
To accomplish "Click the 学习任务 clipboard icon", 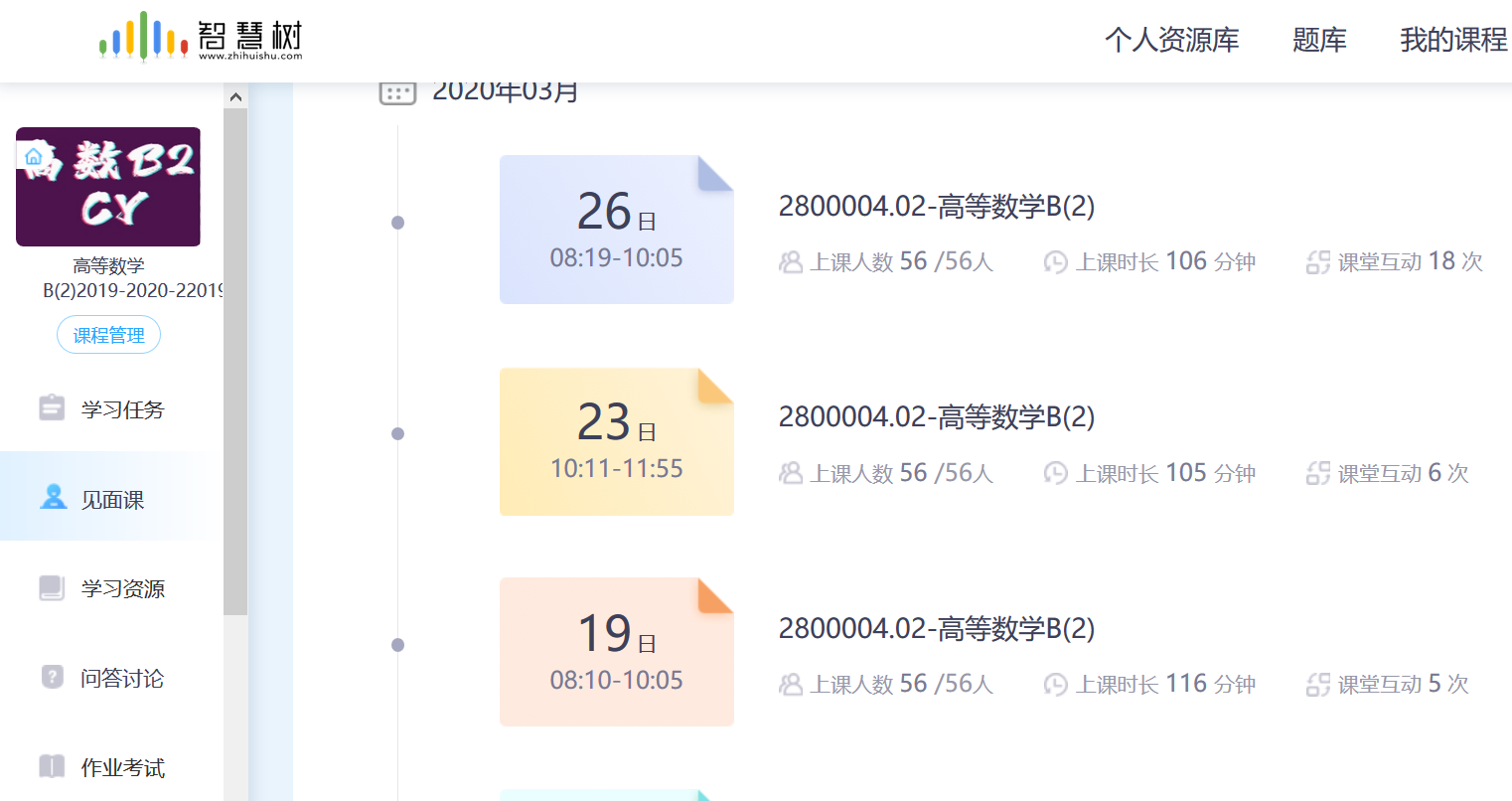I will click(52, 408).
